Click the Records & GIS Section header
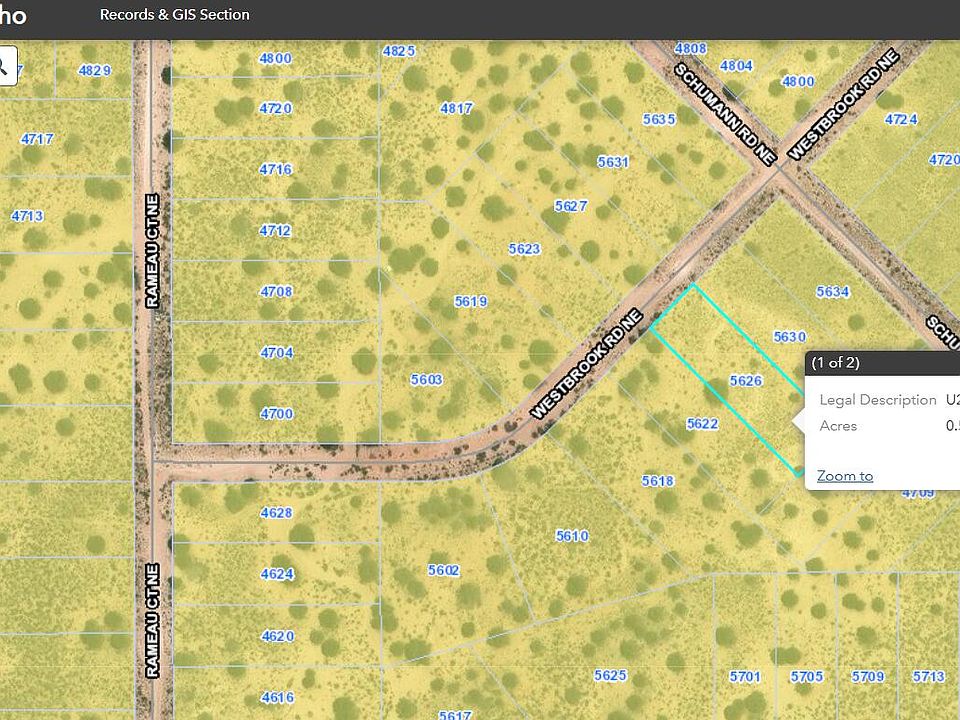The height and width of the screenshot is (720, 960). 174,15
